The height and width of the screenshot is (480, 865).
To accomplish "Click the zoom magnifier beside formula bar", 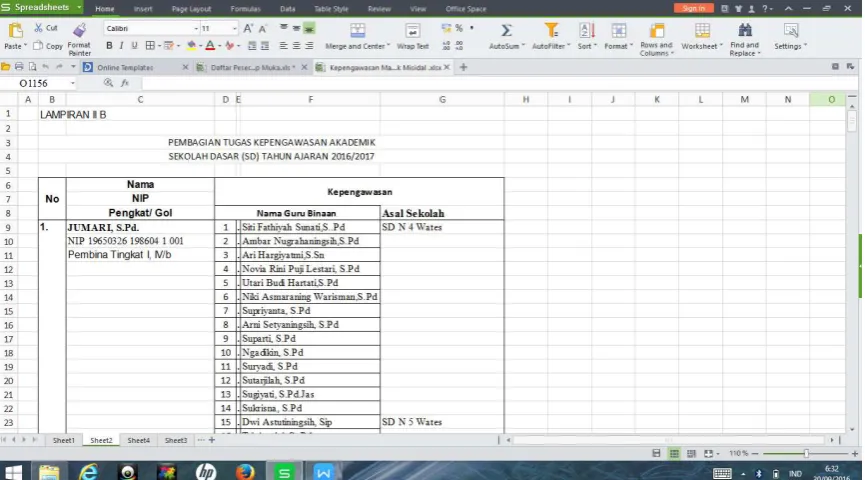I will (108, 83).
